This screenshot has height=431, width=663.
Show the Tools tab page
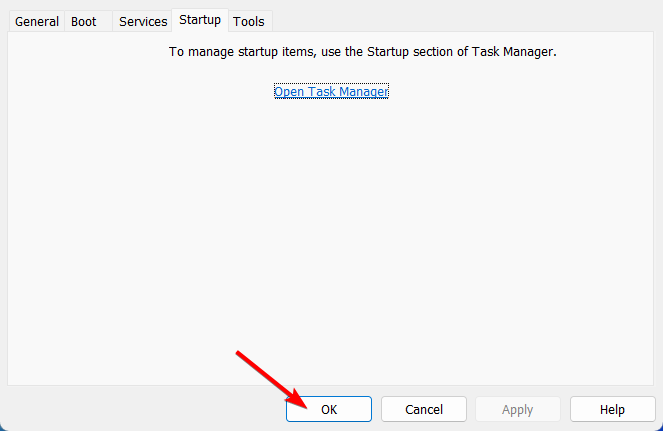[249, 21]
